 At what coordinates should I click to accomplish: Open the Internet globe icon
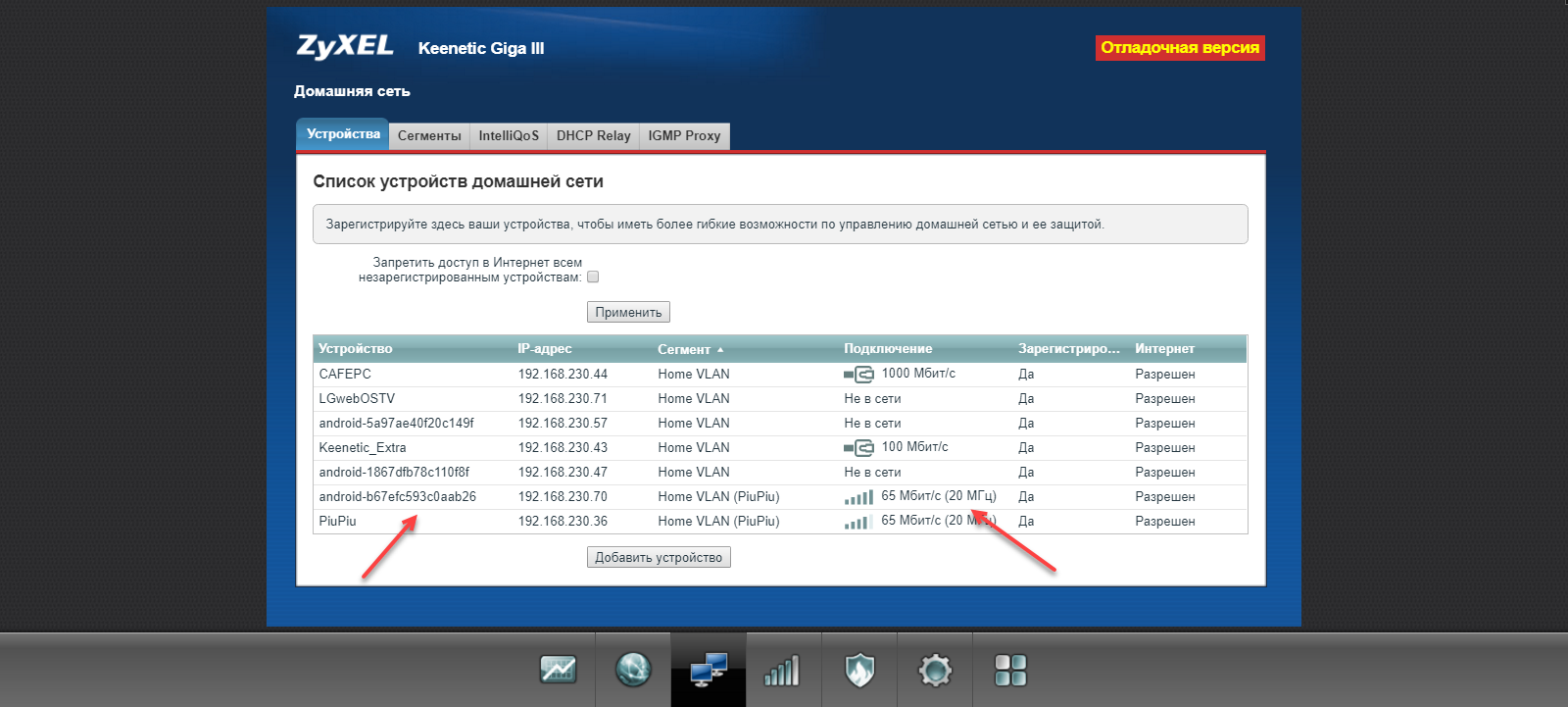pos(633,670)
